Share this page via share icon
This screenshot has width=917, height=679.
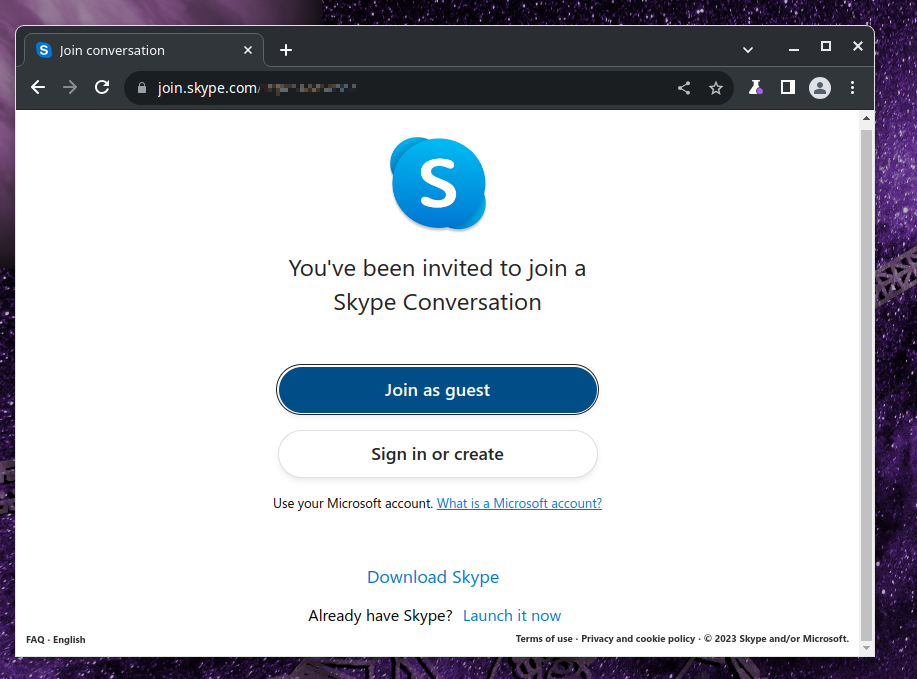click(x=684, y=88)
